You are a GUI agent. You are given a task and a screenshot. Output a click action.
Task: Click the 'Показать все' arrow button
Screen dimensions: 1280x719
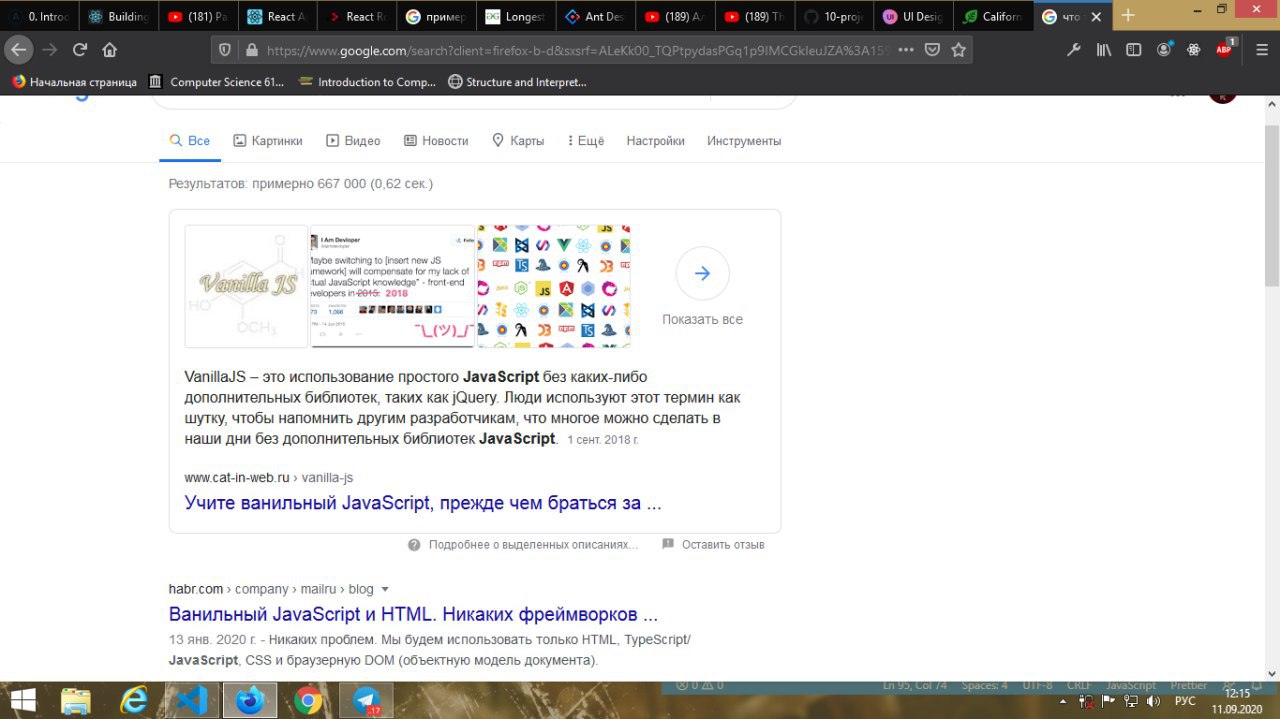point(702,273)
